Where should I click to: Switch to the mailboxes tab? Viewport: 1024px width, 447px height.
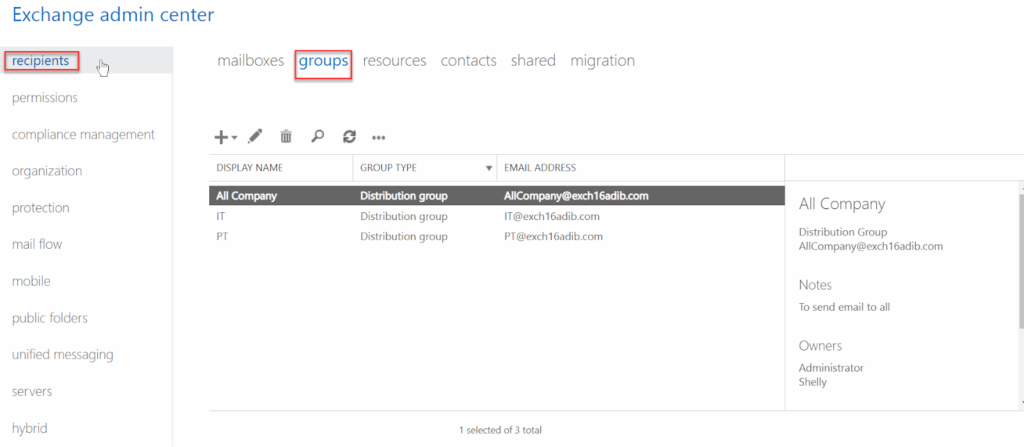click(x=250, y=61)
